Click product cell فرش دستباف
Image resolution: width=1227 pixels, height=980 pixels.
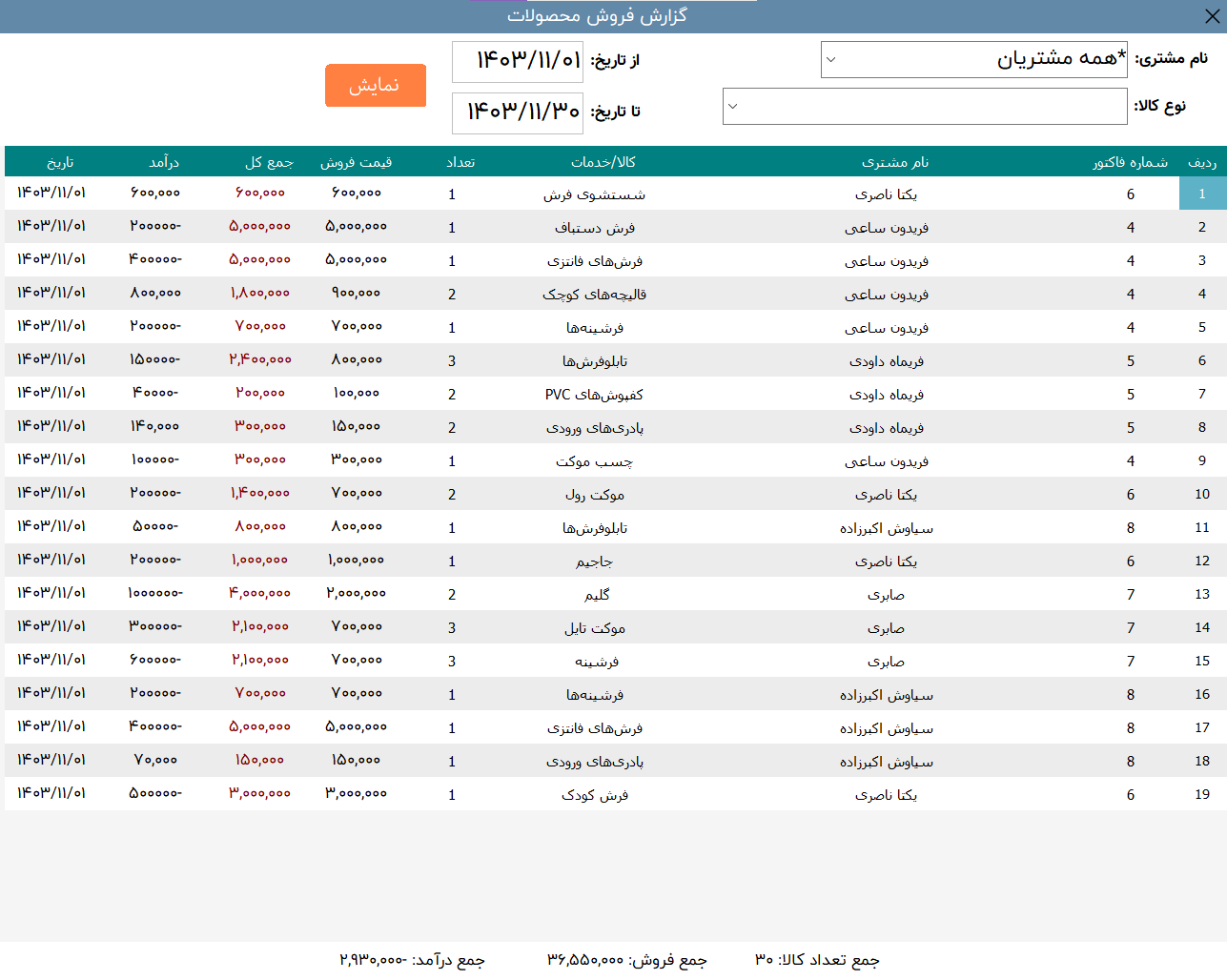click(594, 228)
